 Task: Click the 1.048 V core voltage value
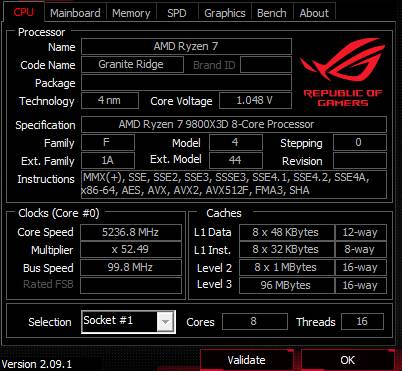(255, 100)
